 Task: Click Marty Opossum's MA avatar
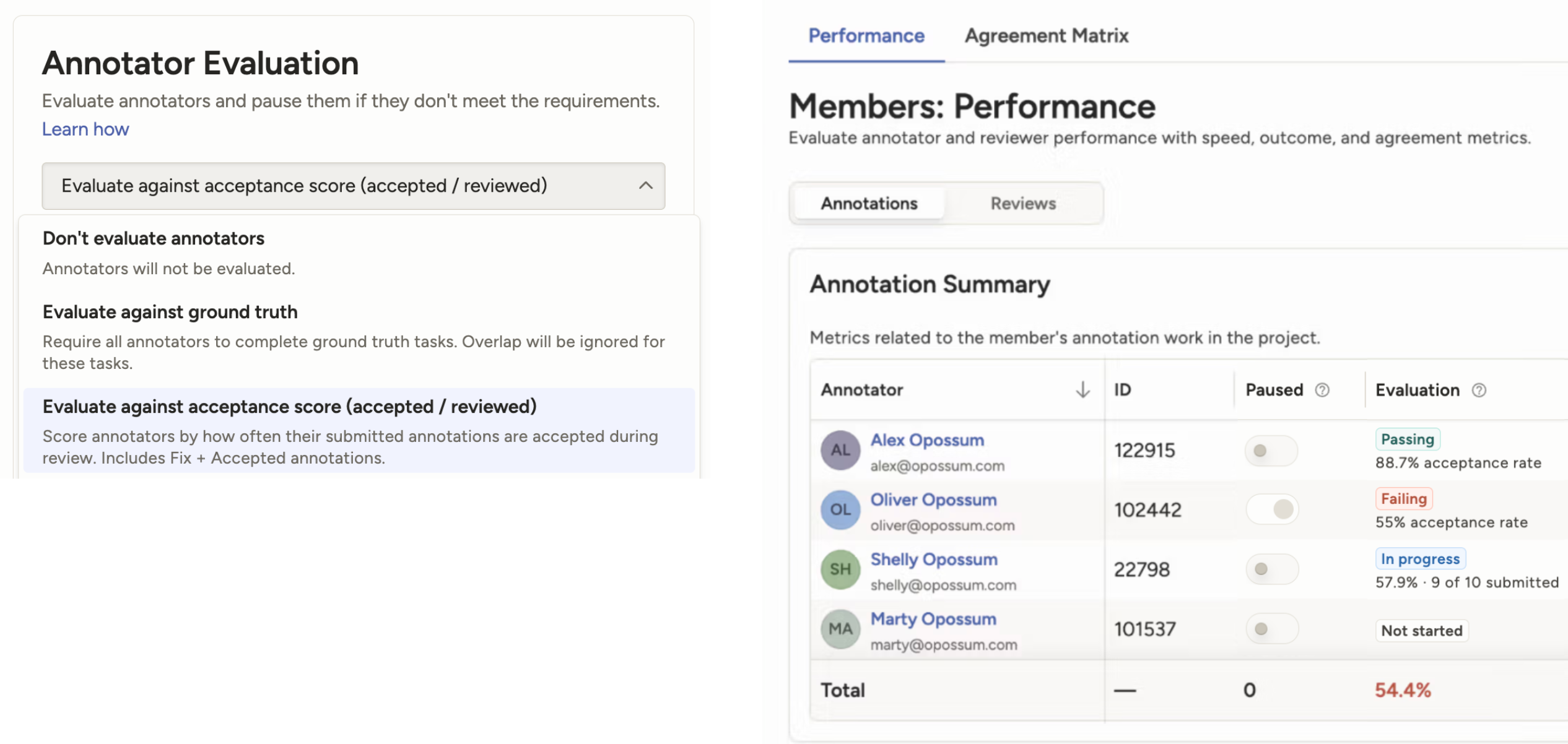tap(840, 629)
